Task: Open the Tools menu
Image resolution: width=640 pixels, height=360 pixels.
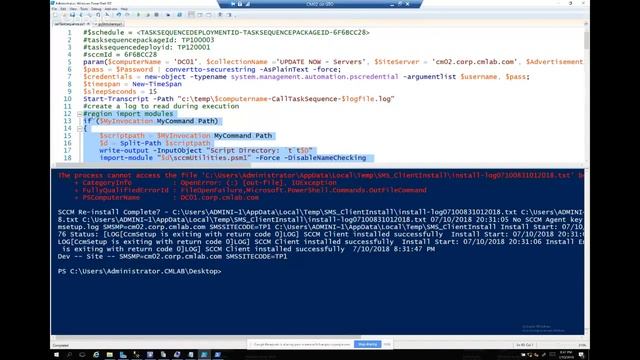Action: click(84, 9)
